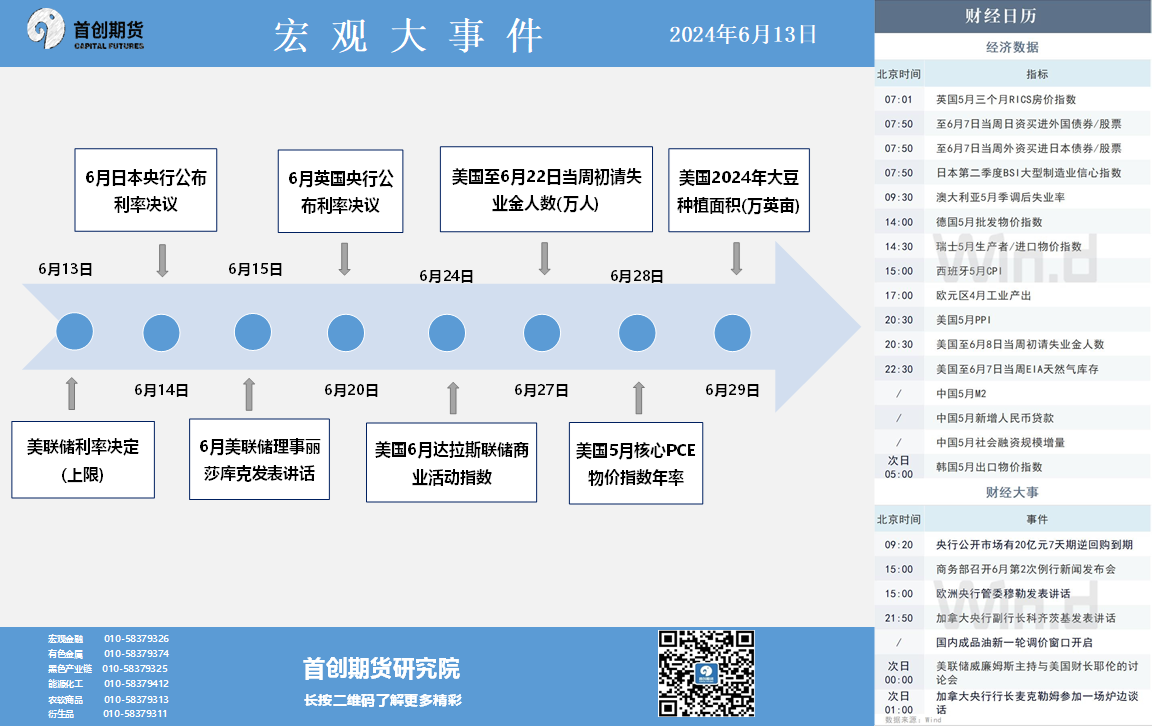Viewport: 1152px width, 726px height.
Task: Click the 衍生品 phone number 010-58379311
Action: click(x=135, y=714)
